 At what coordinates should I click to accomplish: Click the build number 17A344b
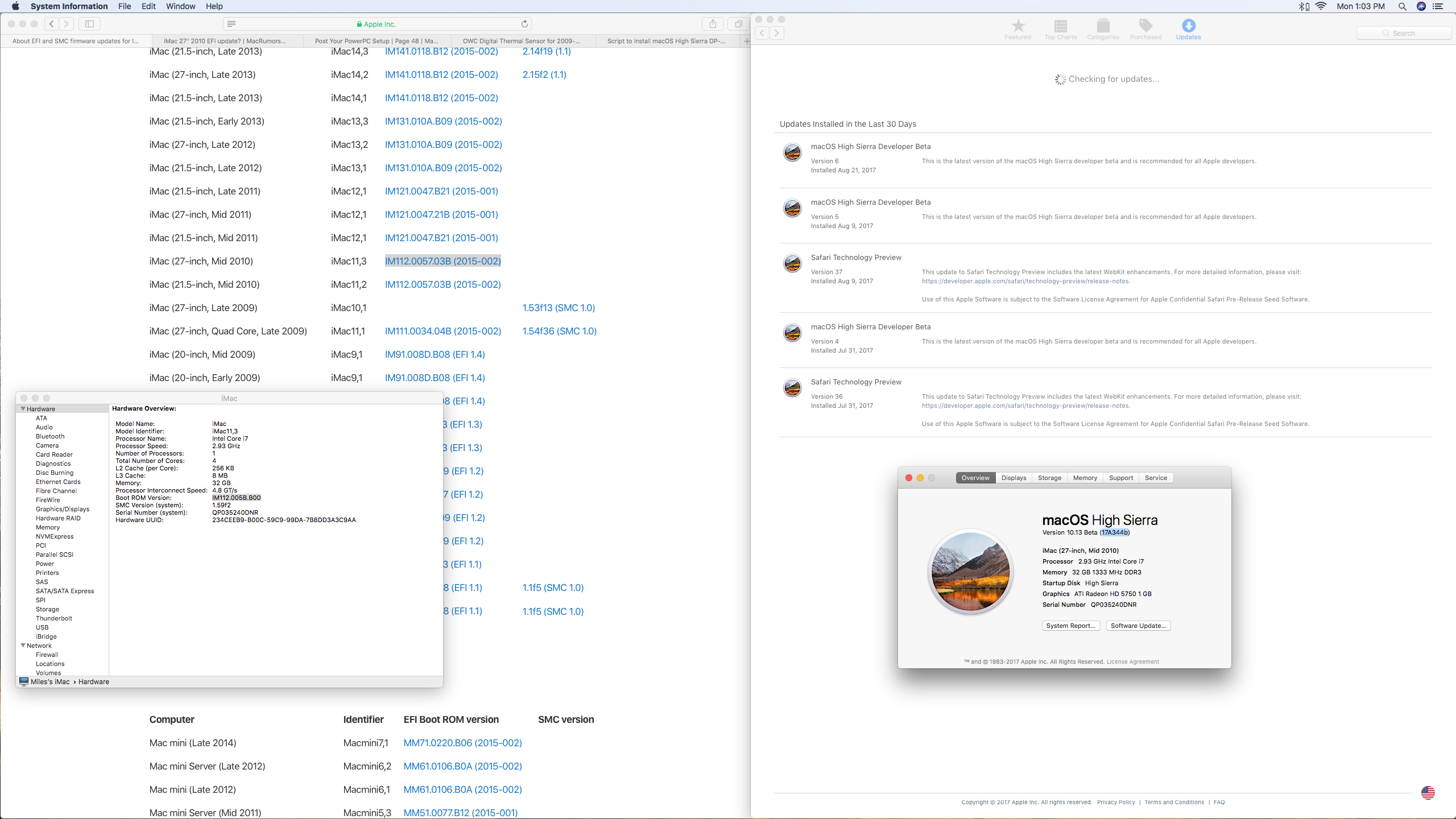[x=1114, y=532]
